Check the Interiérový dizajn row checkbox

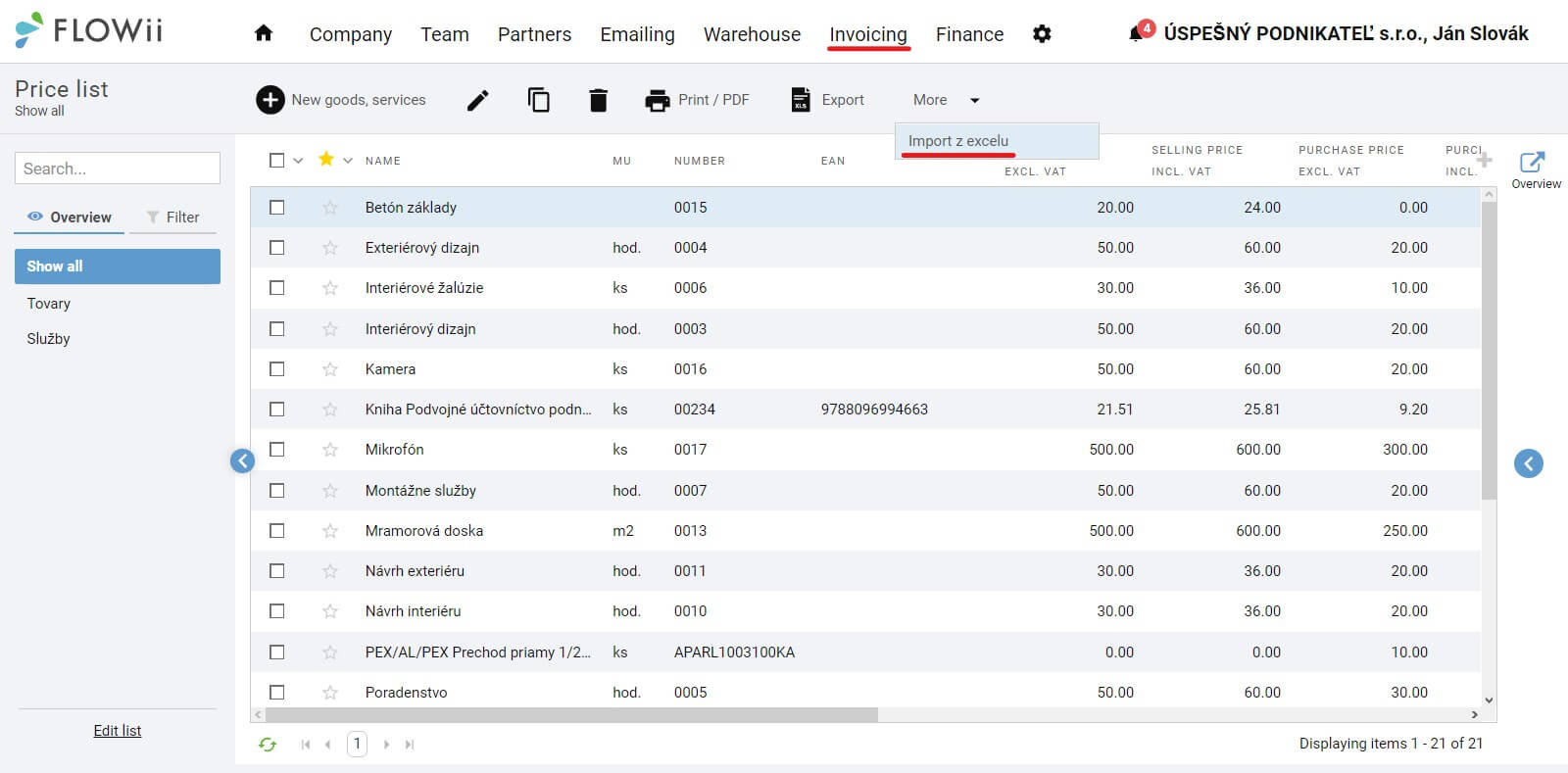pyautogui.click(x=277, y=329)
